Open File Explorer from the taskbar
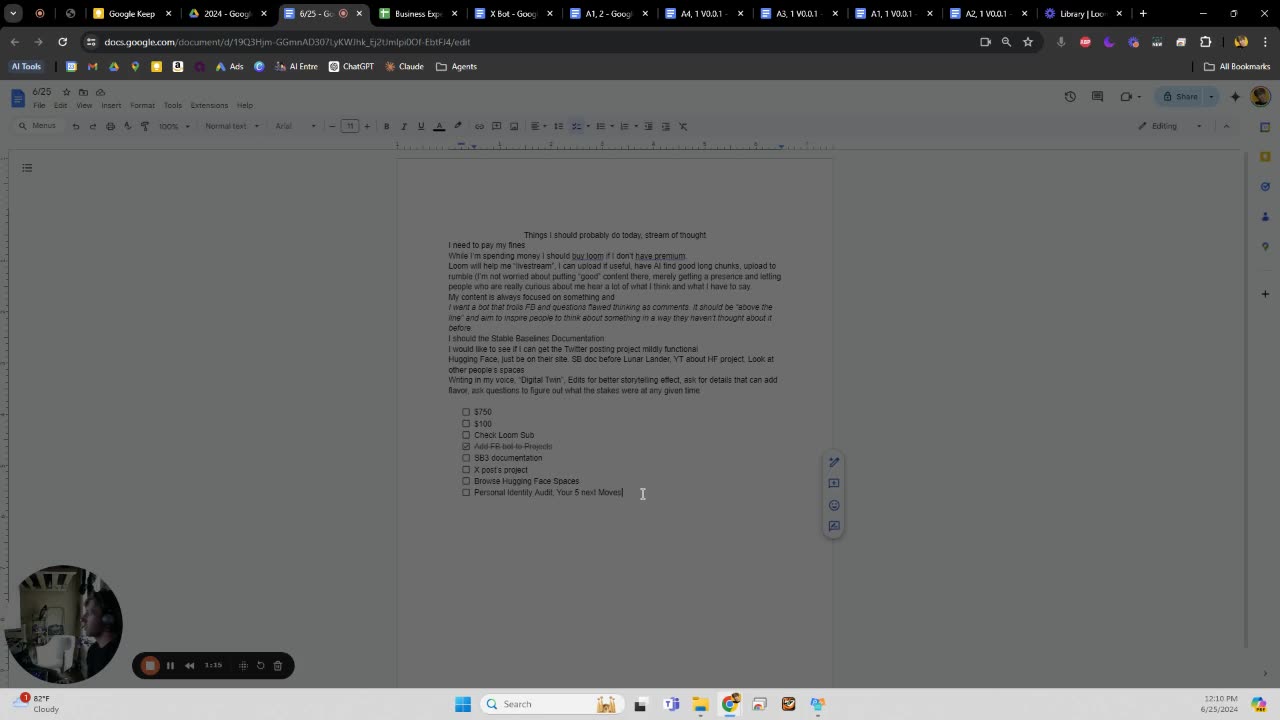Screen dimensions: 1280x720 pos(700,704)
